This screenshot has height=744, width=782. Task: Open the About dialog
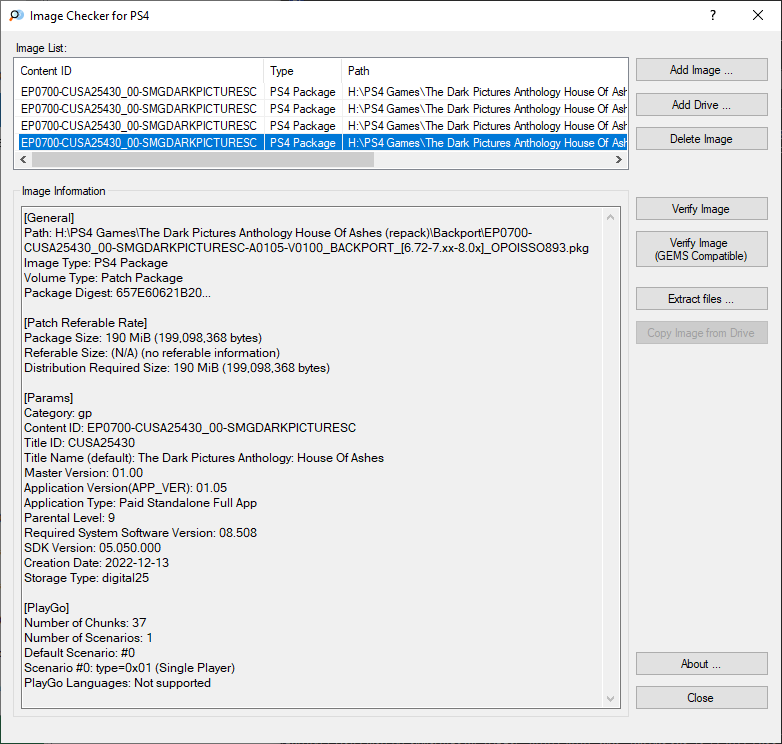pyautogui.click(x=701, y=664)
